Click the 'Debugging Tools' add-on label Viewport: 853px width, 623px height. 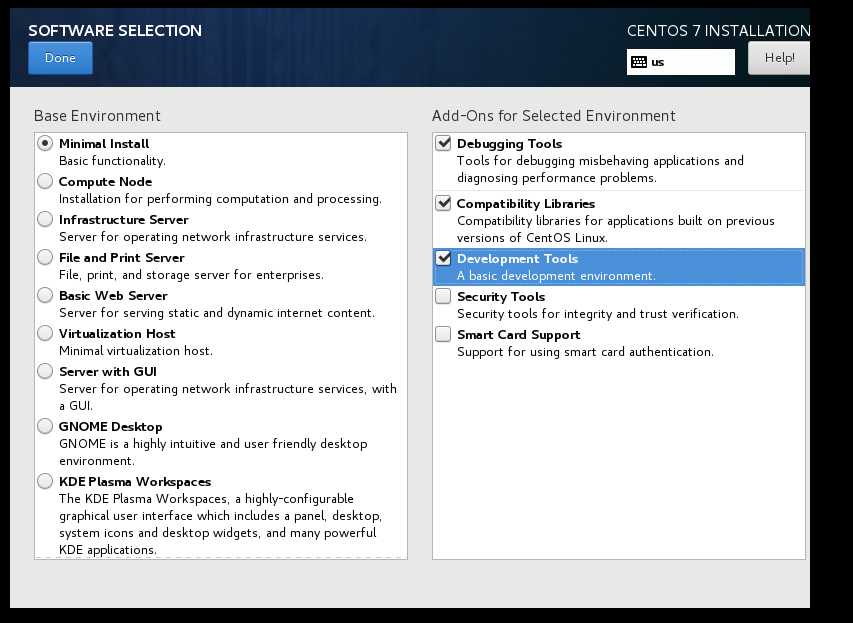coord(510,144)
